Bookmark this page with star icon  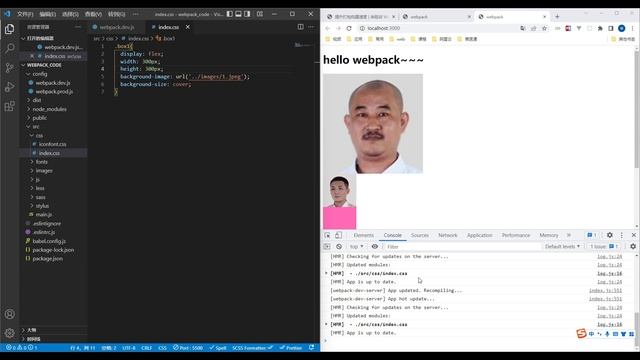click(544, 28)
